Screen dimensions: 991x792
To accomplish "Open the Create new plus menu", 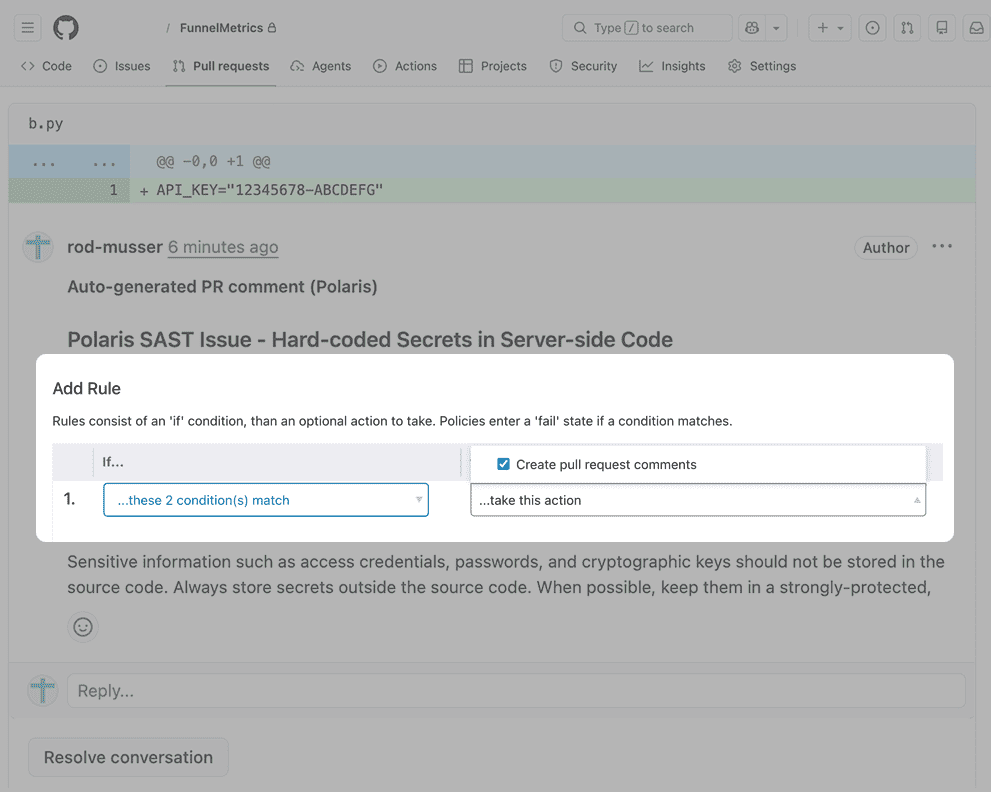I will (x=830, y=28).
